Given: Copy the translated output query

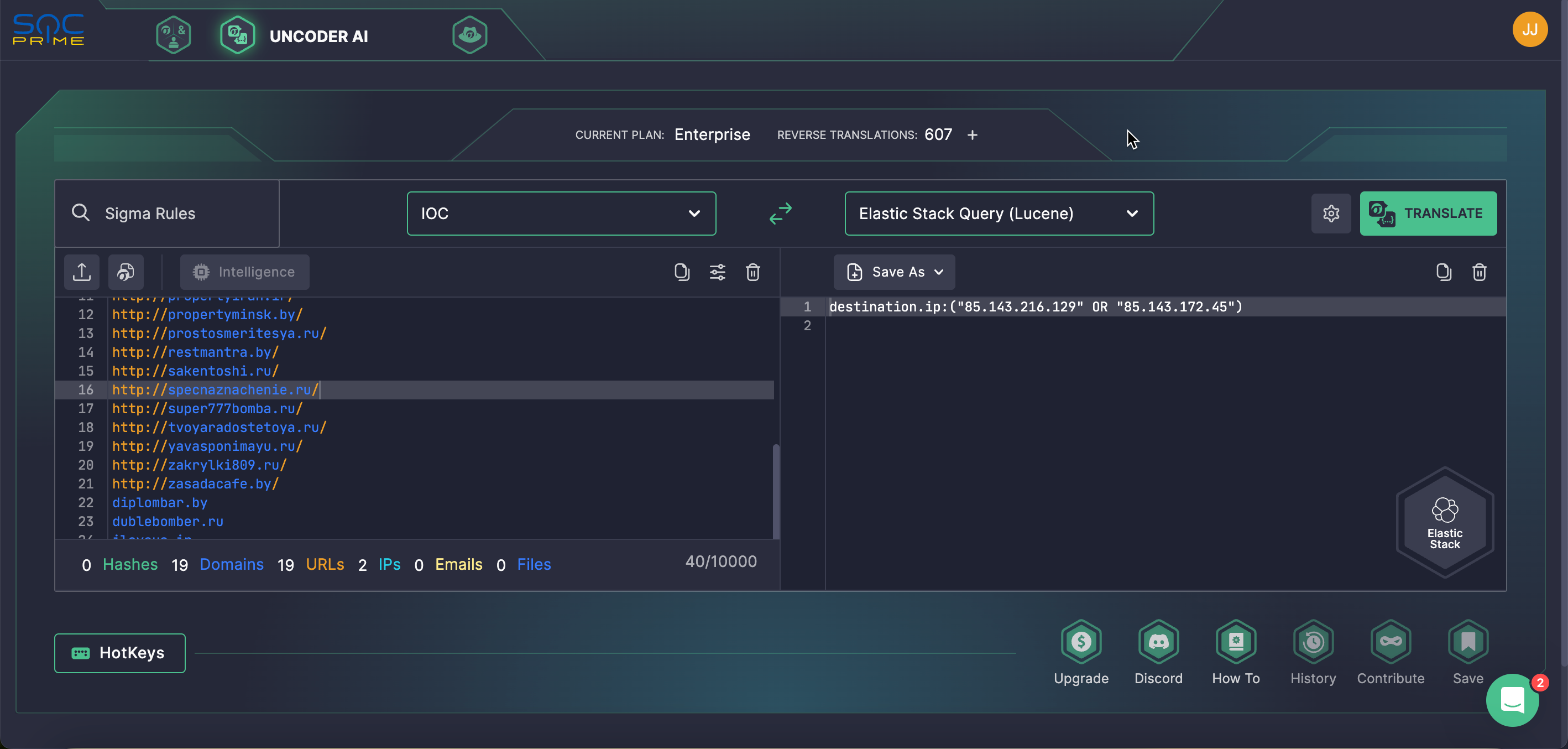Looking at the screenshot, I should pyautogui.click(x=1444, y=272).
